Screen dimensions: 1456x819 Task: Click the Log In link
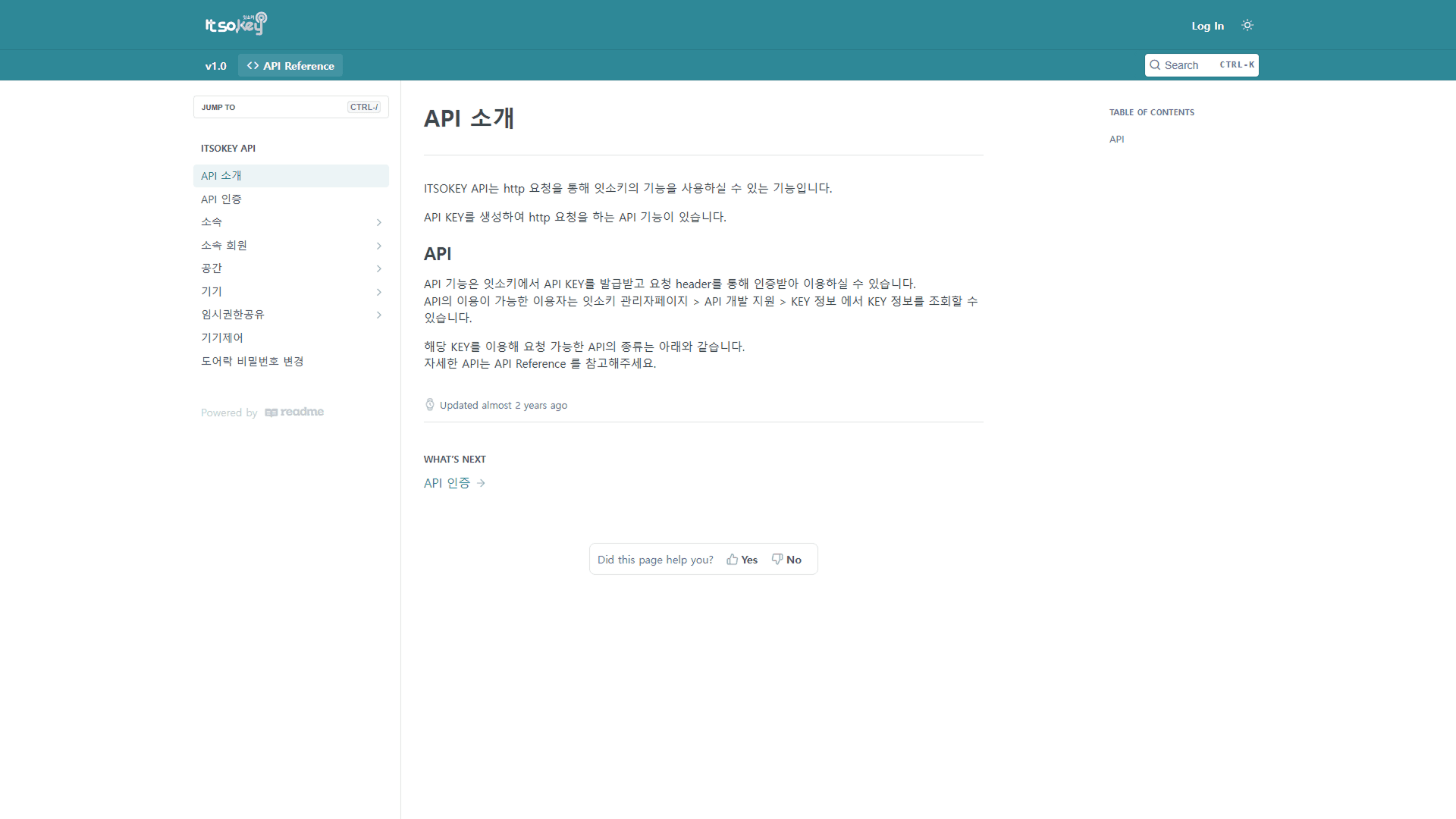(x=1207, y=26)
